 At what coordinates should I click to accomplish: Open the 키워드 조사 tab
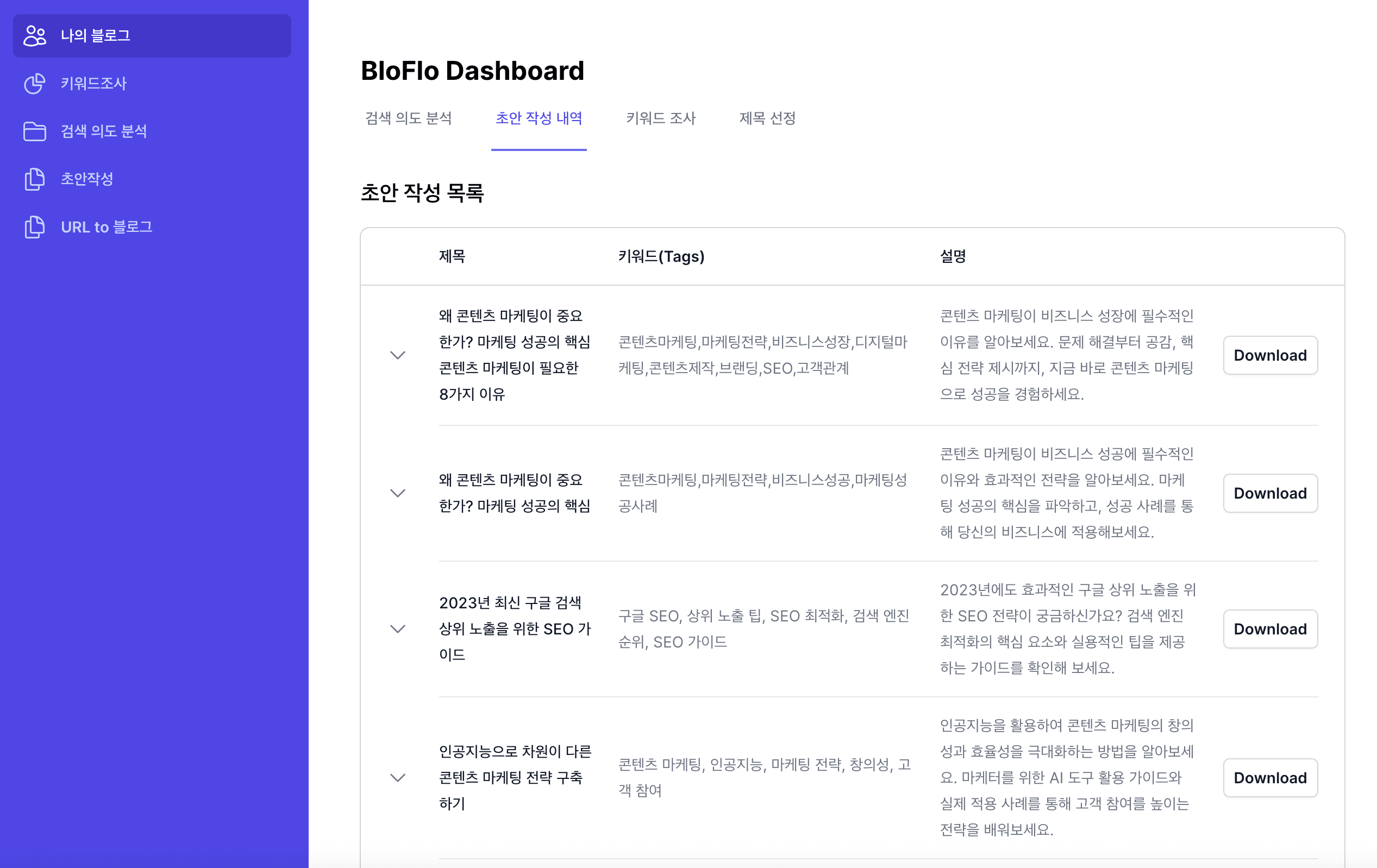pyautogui.click(x=660, y=118)
